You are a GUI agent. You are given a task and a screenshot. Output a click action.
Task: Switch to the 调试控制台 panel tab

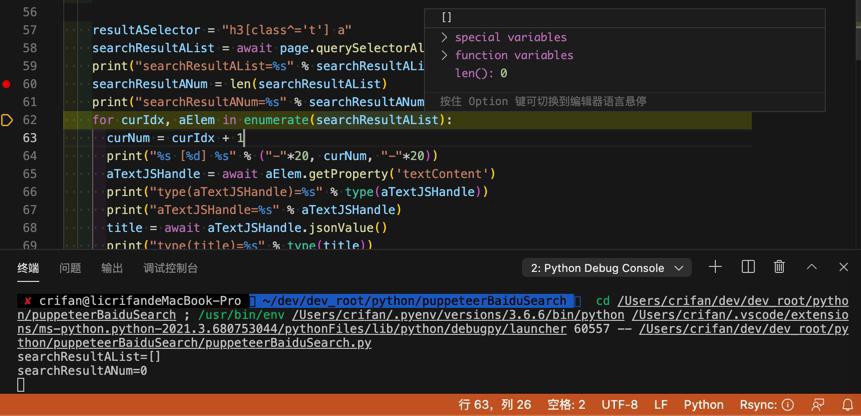170,268
